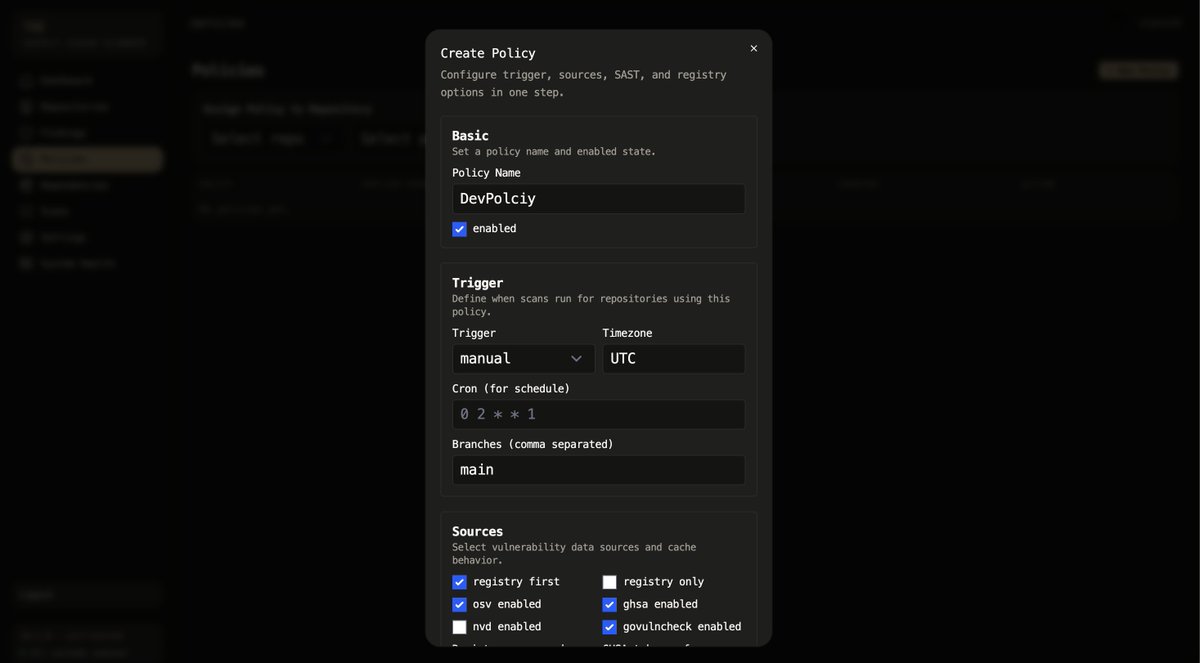Click 'Select vulnerability data sources' description
This screenshot has width=1200, height=663.
point(574,554)
